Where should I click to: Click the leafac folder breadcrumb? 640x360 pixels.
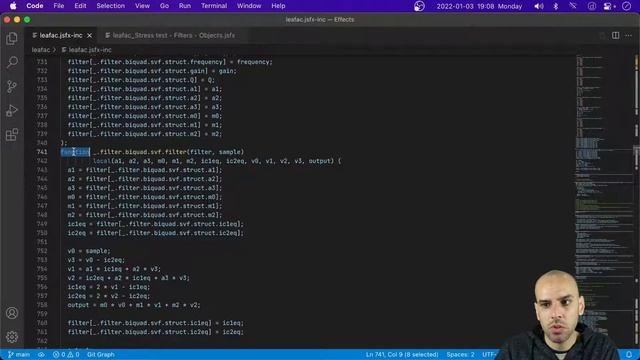click(x=41, y=50)
